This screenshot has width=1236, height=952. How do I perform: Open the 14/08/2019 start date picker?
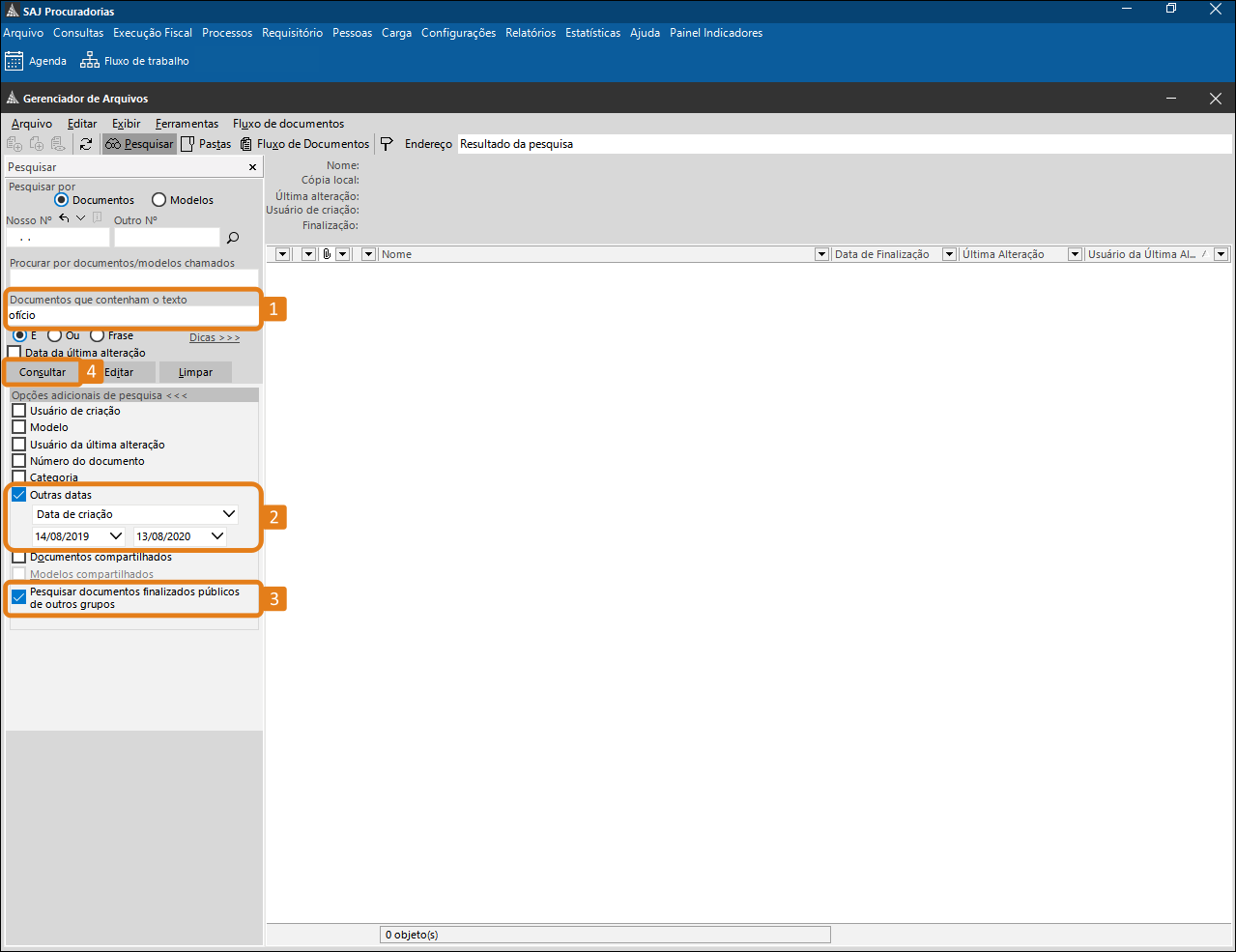coord(116,536)
